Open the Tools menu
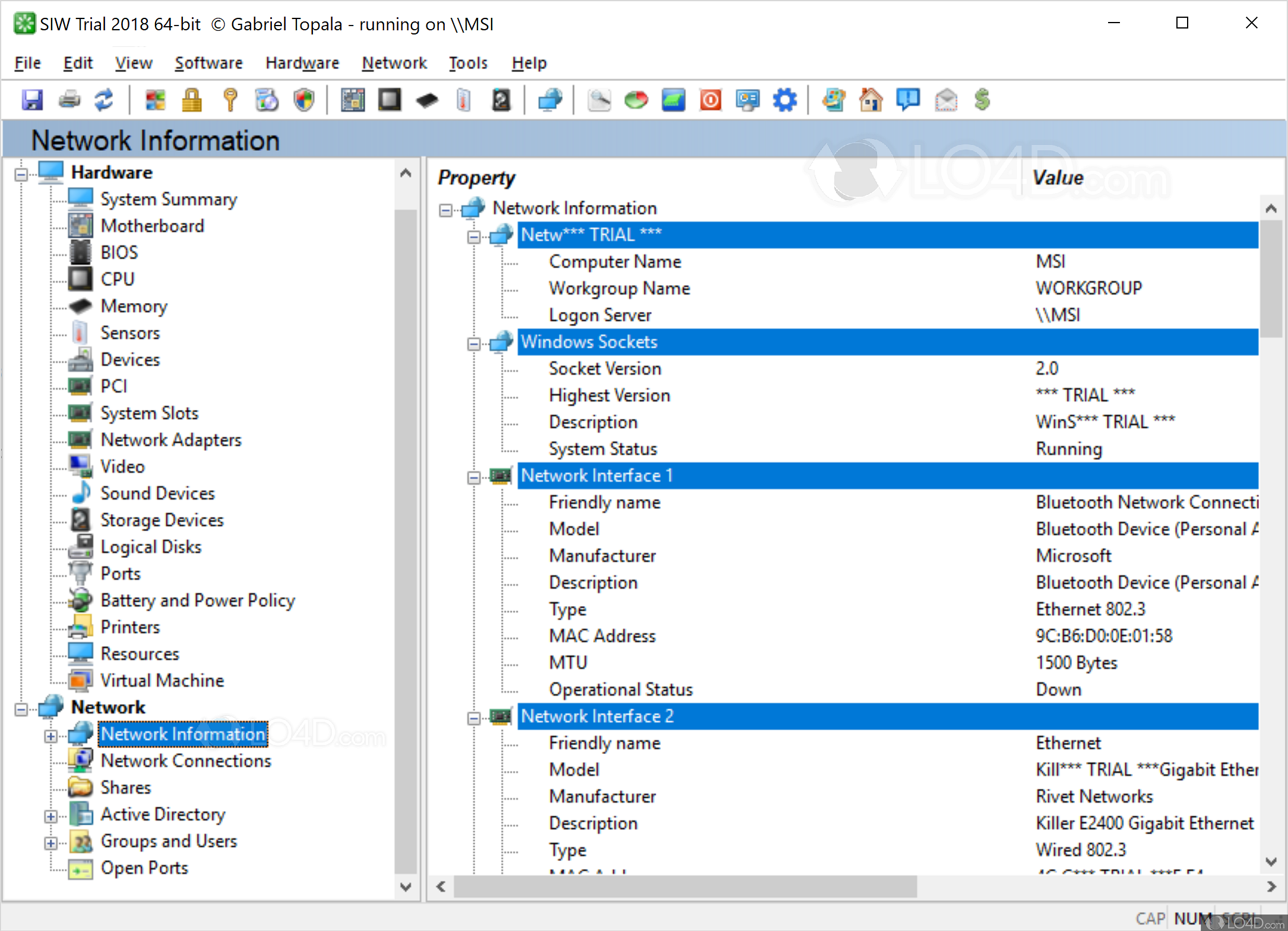This screenshot has height=931, width=1288. pyautogui.click(x=468, y=63)
